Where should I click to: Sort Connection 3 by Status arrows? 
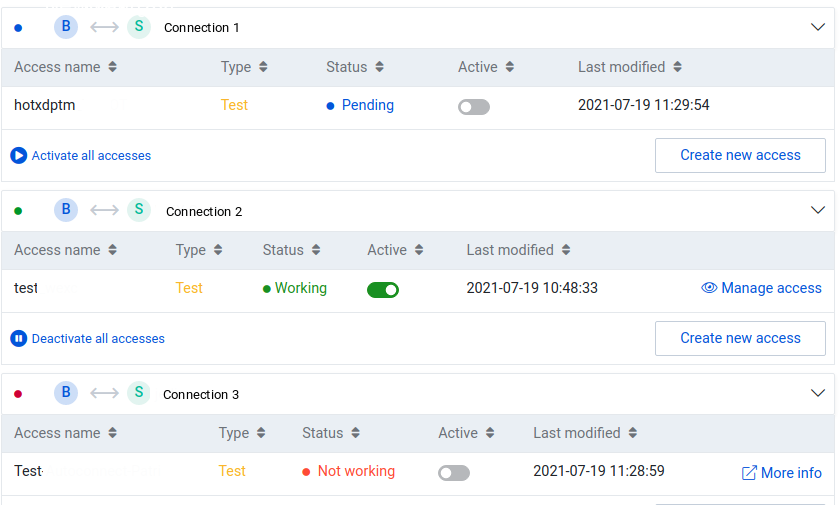(x=356, y=433)
